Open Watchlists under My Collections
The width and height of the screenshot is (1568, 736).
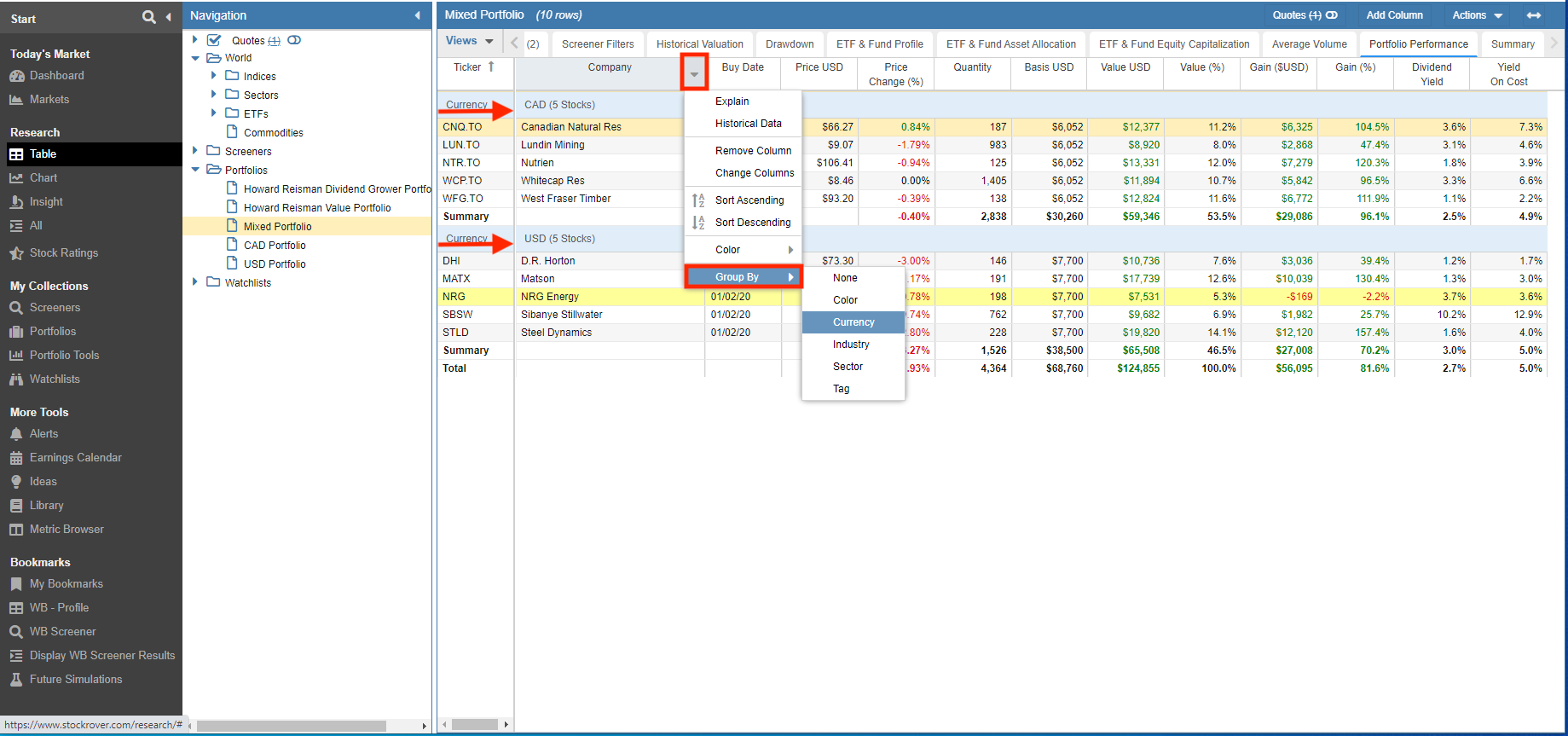click(x=55, y=380)
